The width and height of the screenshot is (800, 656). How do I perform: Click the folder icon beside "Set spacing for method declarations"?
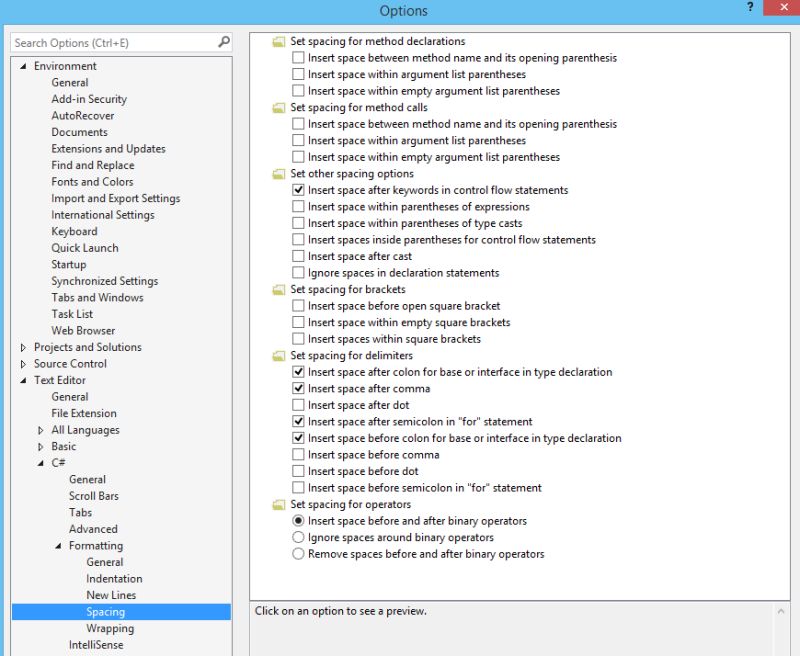click(x=278, y=41)
